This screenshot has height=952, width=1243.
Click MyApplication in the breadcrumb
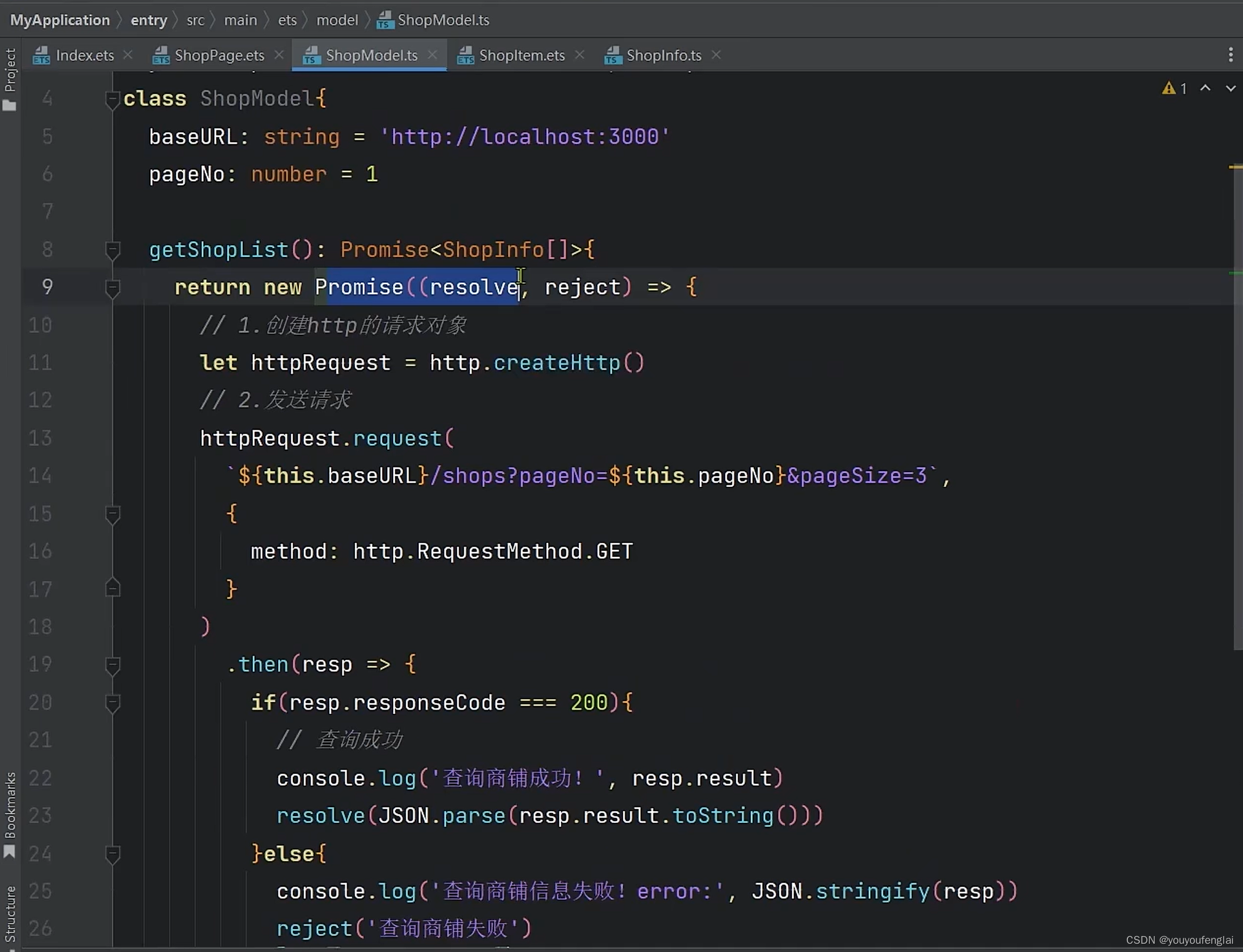[60, 20]
